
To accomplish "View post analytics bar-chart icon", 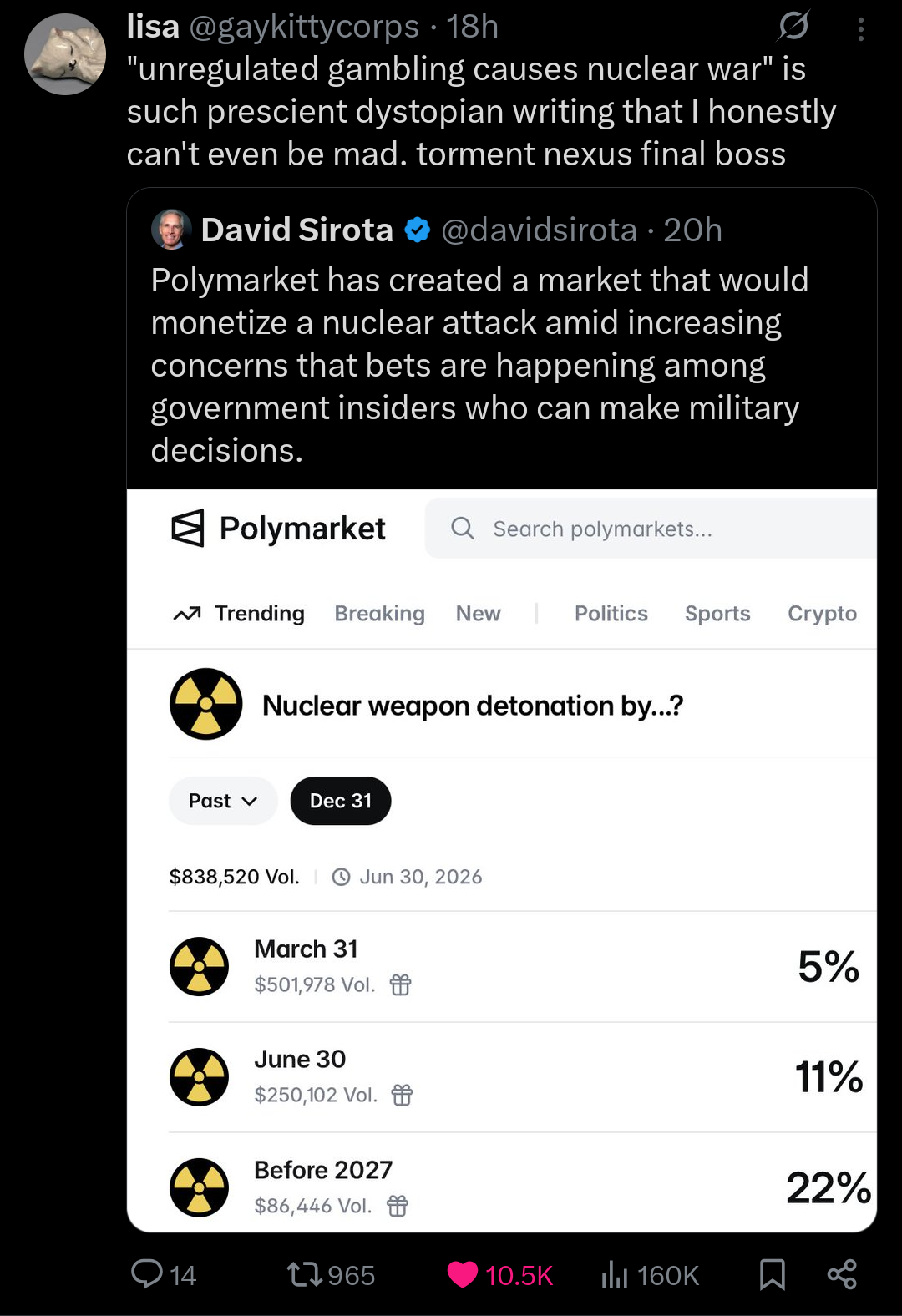I will [615, 1274].
